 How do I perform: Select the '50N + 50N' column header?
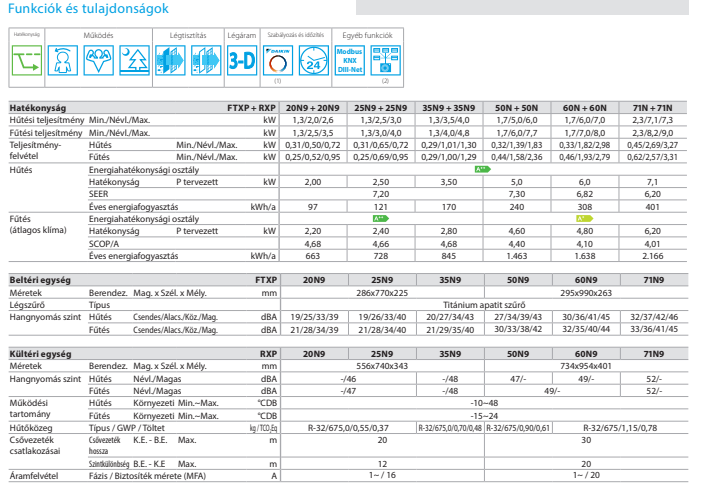point(517,108)
